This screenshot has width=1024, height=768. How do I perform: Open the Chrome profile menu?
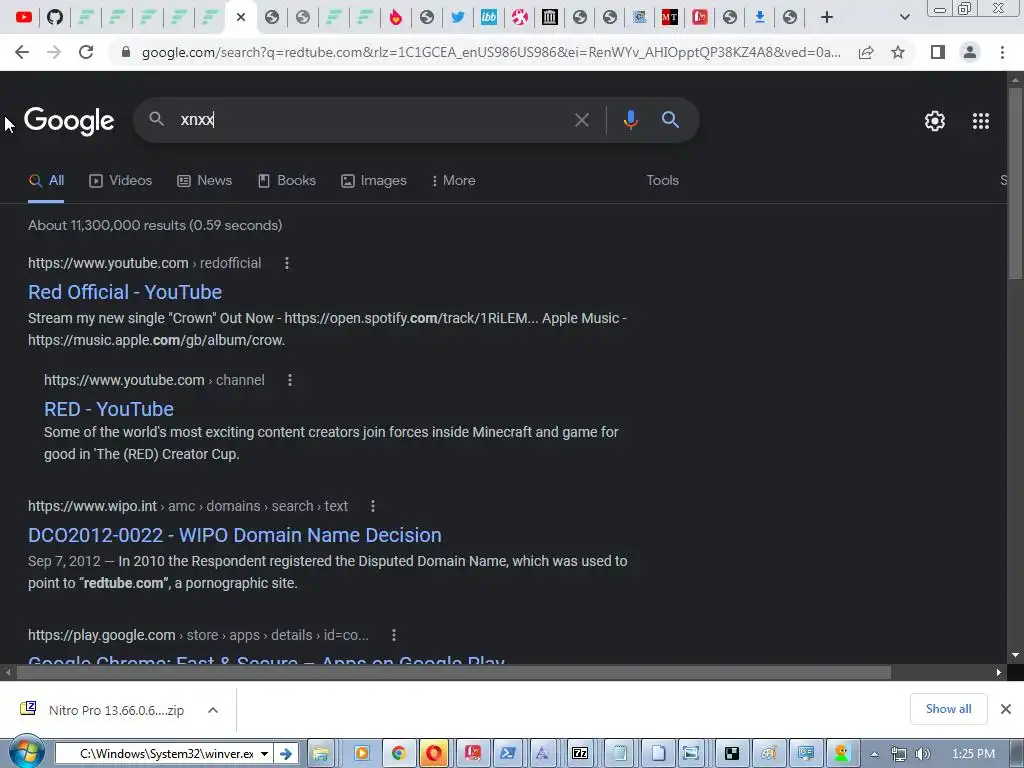pos(970,52)
